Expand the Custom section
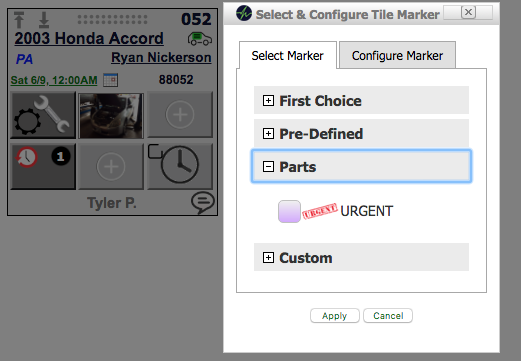Image resolution: width=521 pixels, height=361 pixels. click(361, 257)
